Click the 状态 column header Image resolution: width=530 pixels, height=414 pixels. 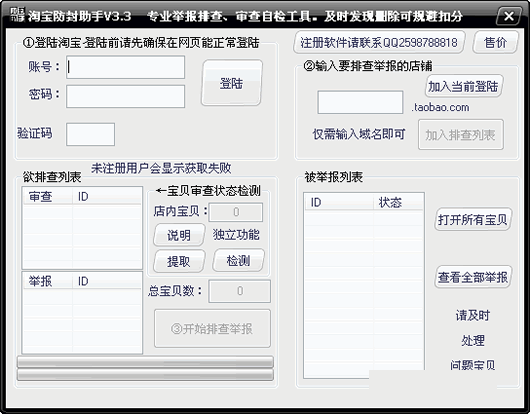pos(398,202)
